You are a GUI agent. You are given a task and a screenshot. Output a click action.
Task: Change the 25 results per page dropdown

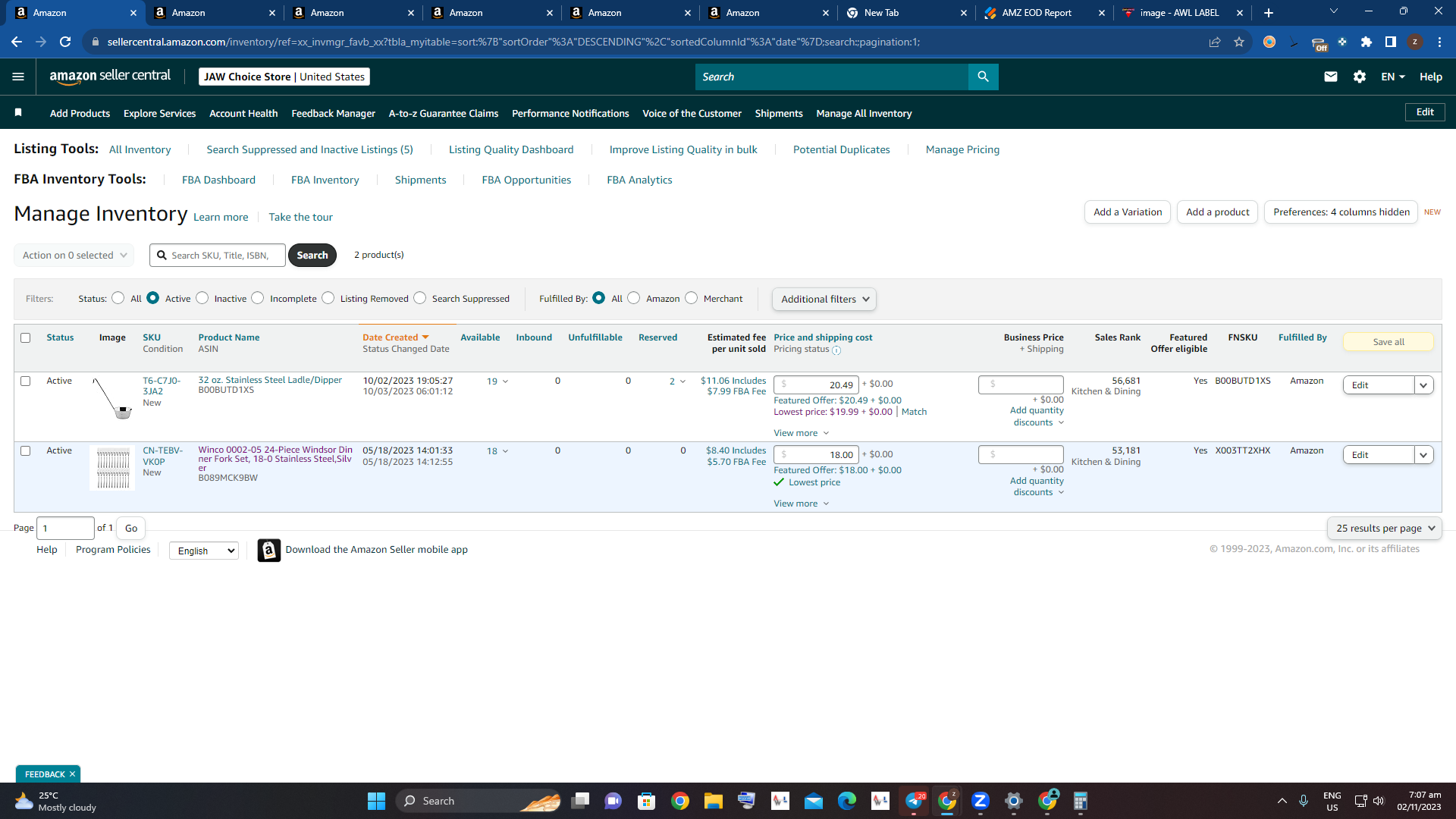(x=1385, y=529)
